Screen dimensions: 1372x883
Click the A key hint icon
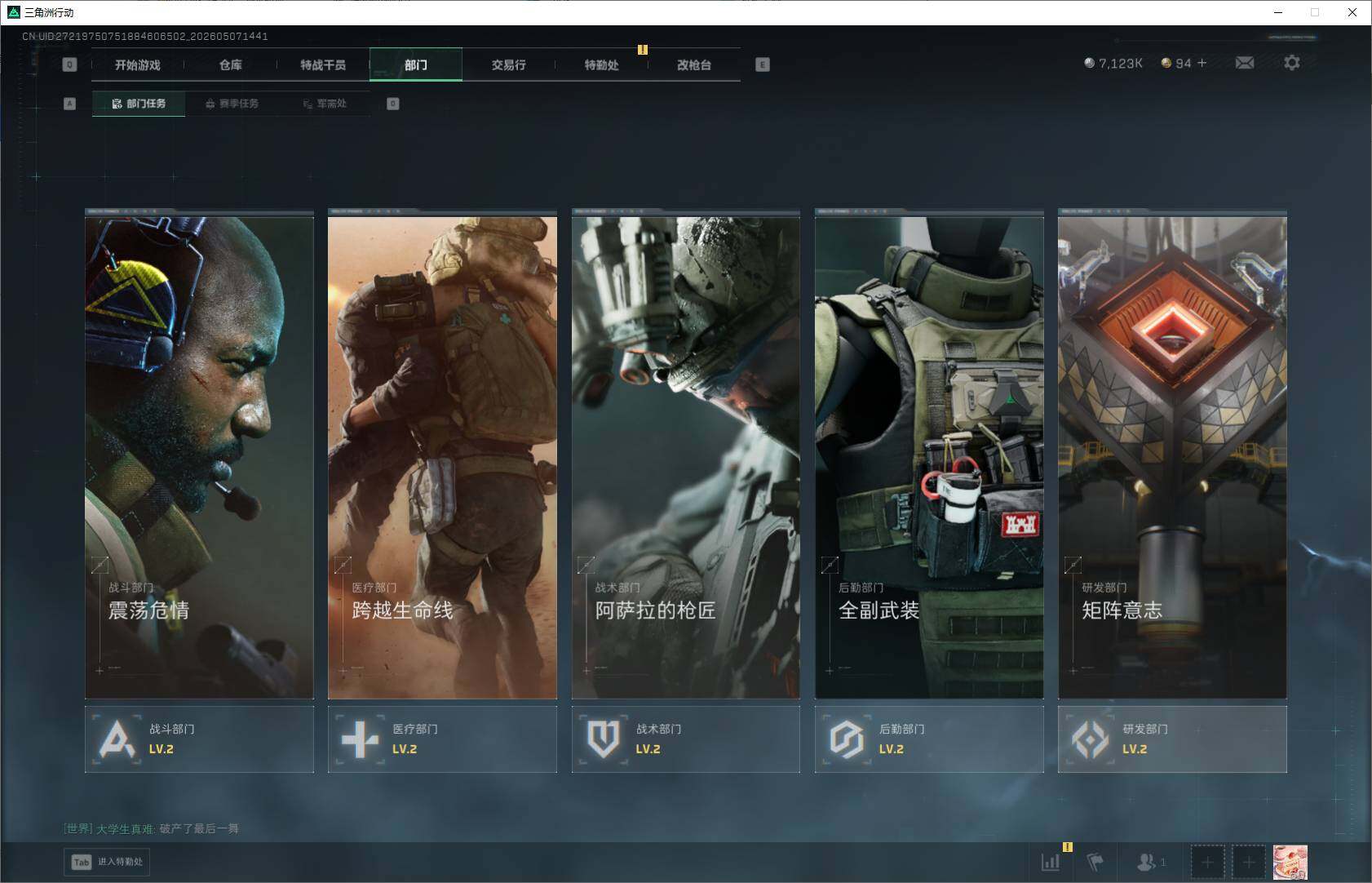point(69,104)
